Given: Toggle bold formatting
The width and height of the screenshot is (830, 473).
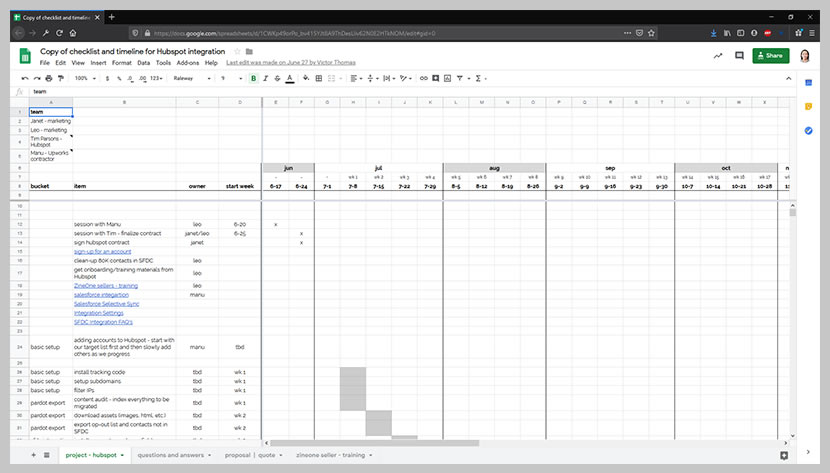Looking at the screenshot, I should point(254,78).
